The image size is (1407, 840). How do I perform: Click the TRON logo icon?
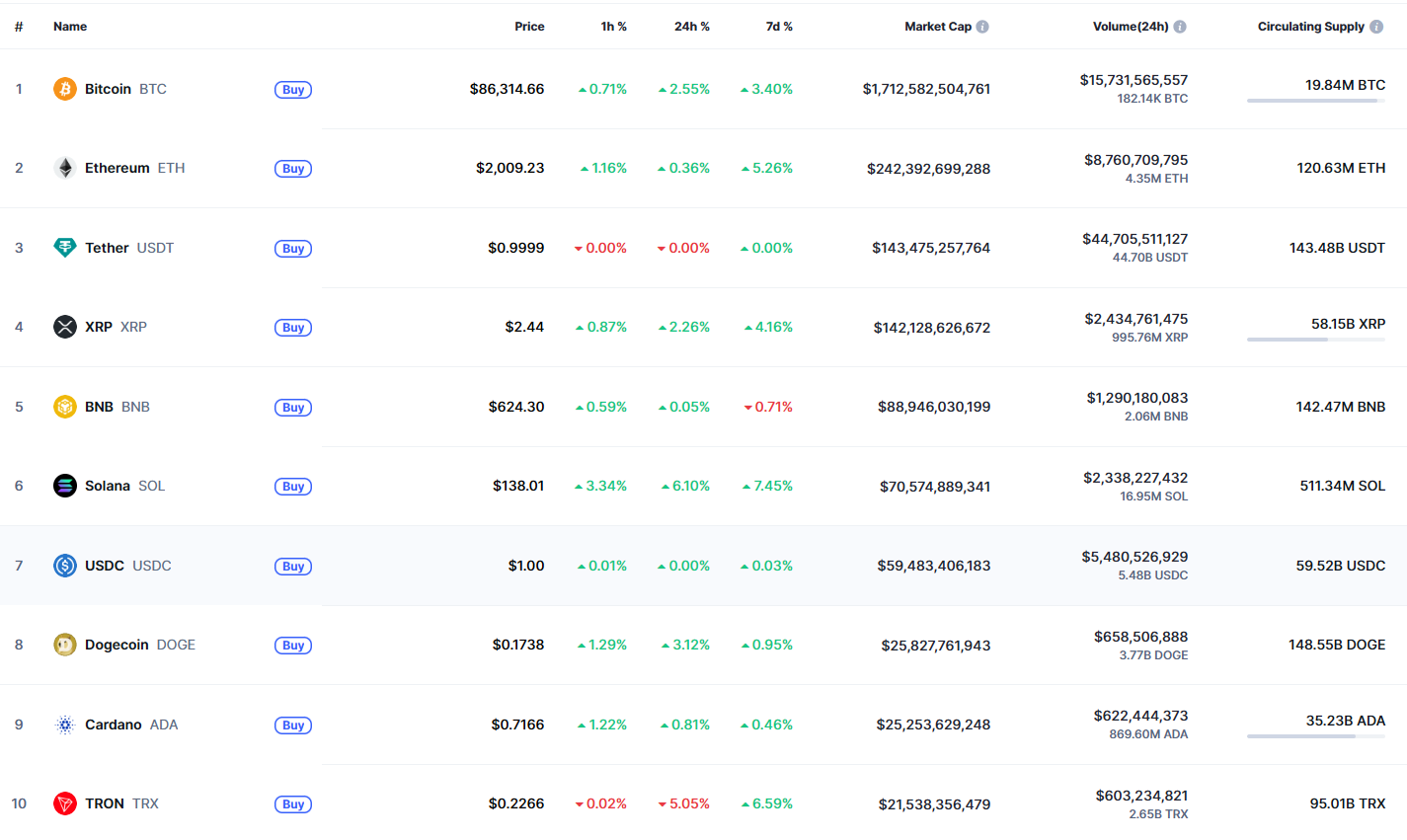point(65,803)
